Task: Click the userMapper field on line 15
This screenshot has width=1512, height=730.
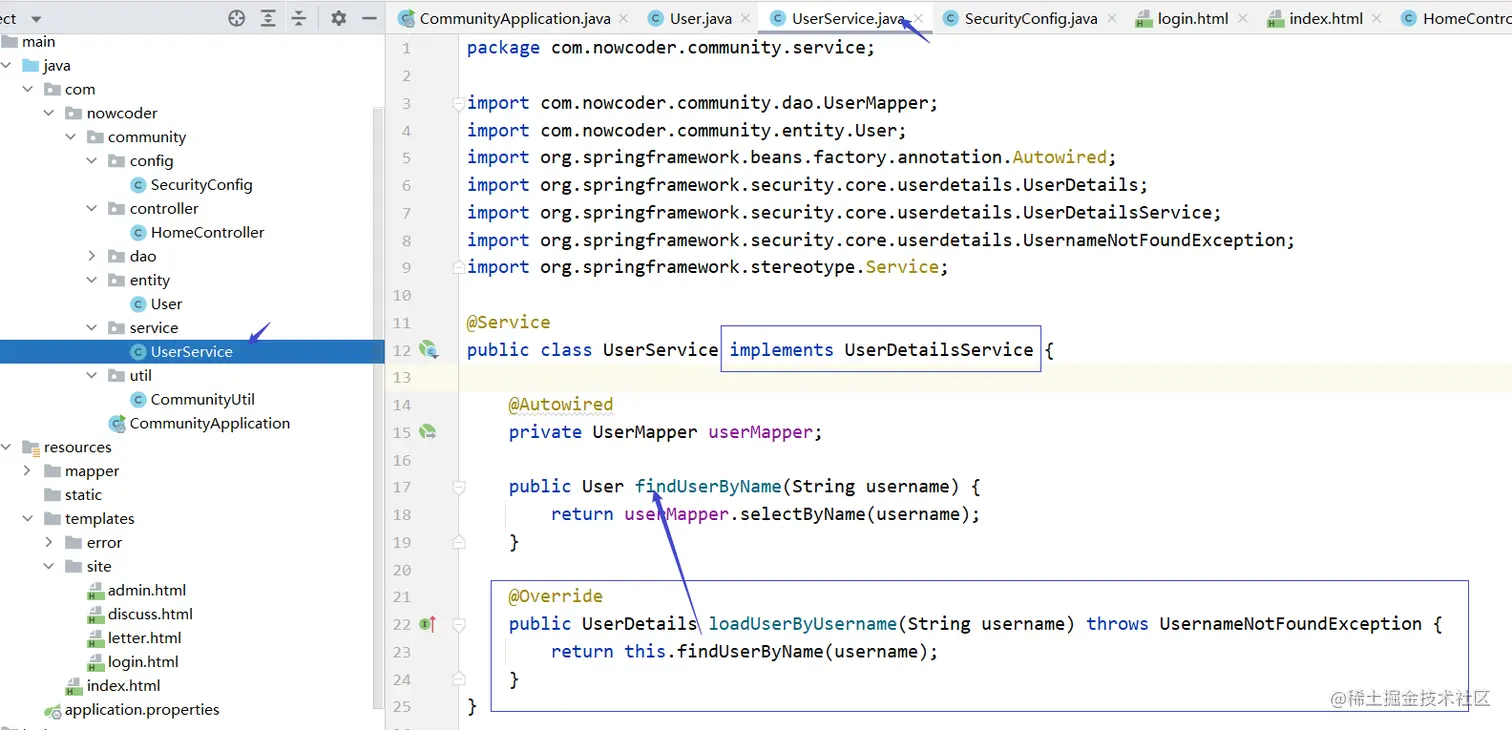Action: pos(761,432)
